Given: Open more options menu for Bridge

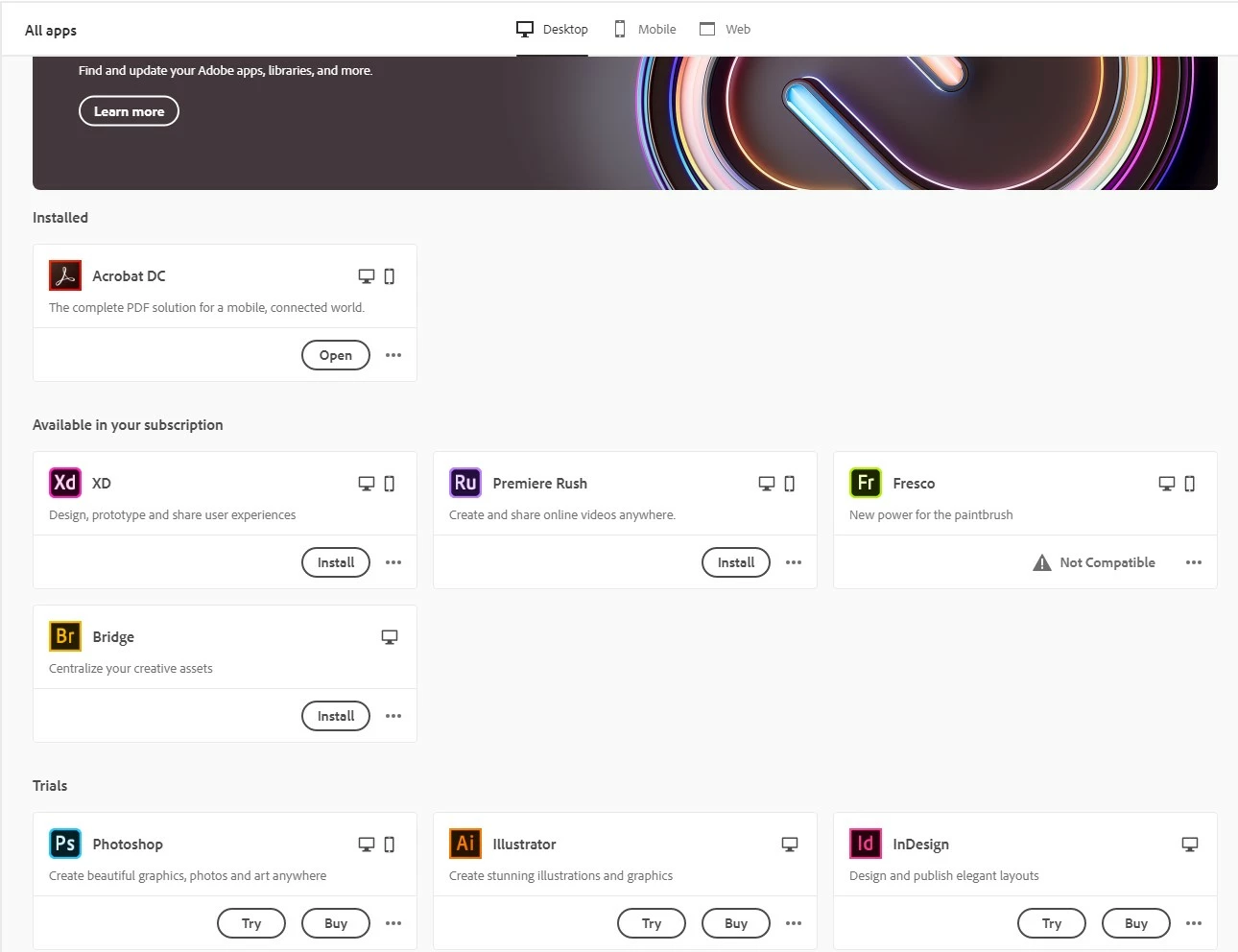Looking at the screenshot, I should pos(393,716).
